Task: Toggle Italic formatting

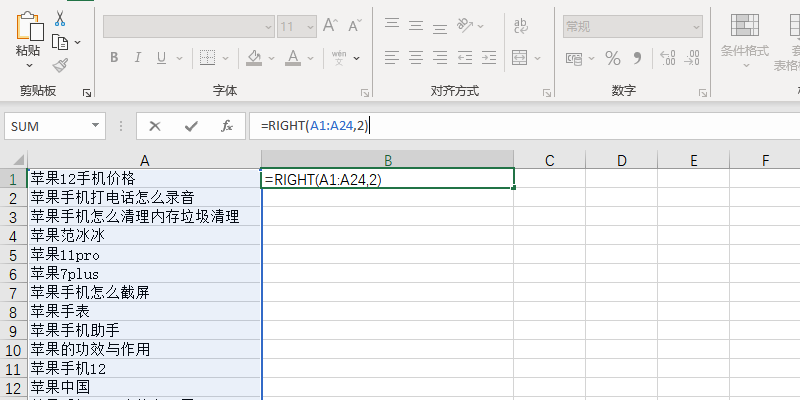Action: [x=137, y=58]
